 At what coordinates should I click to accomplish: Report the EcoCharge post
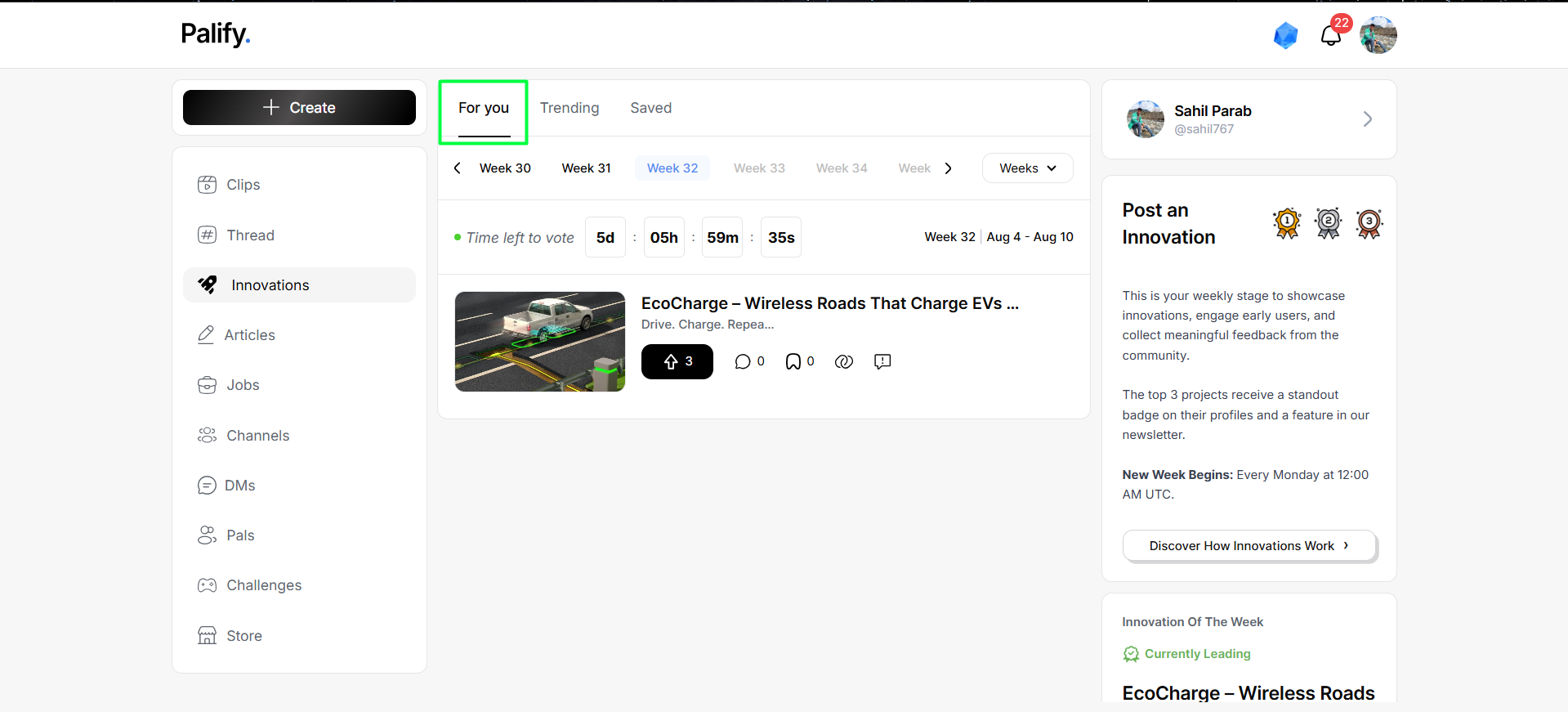[x=882, y=361]
